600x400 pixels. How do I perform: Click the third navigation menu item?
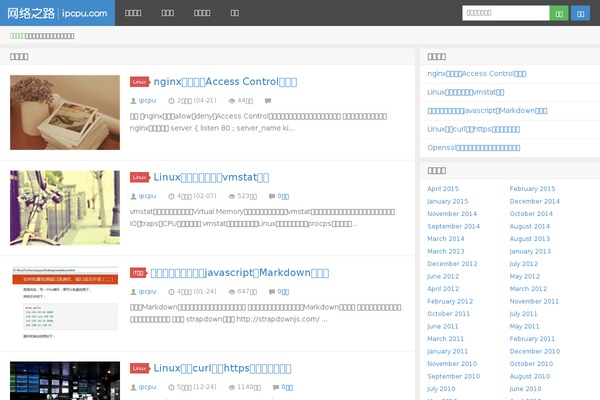pos(202,13)
